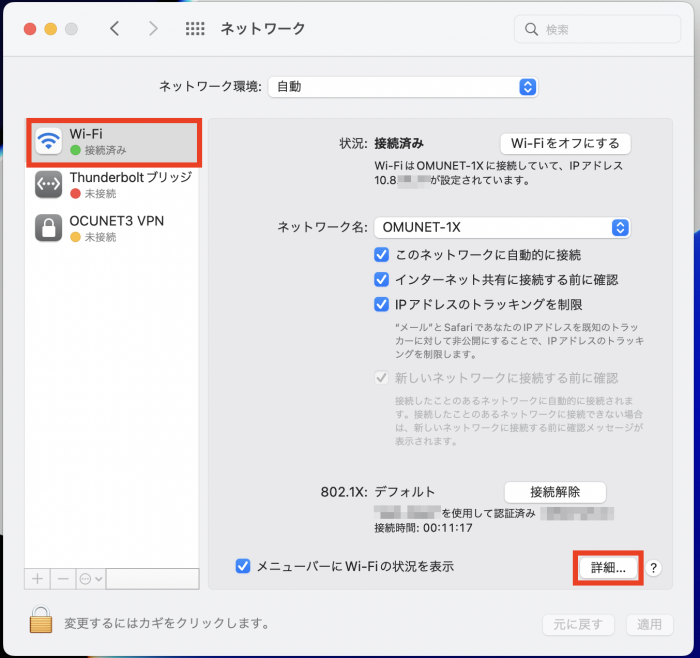Click the Thunderbolt bridge icon in the sidebar
700x658 pixels.
49,184
